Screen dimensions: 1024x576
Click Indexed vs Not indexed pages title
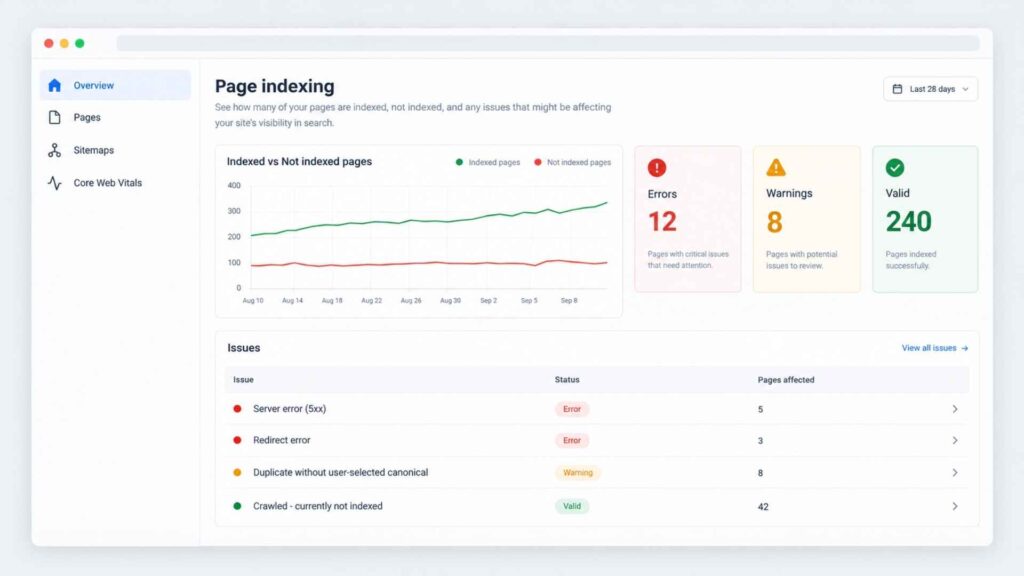pyautogui.click(x=299, y=161)
